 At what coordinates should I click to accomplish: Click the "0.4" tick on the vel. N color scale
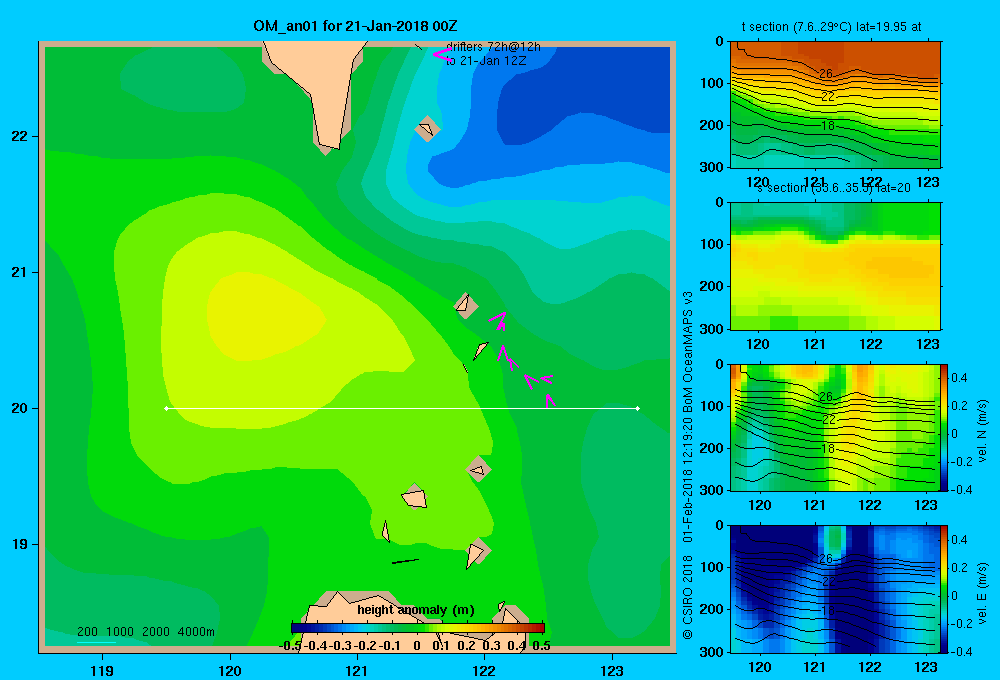coord(960,378)
